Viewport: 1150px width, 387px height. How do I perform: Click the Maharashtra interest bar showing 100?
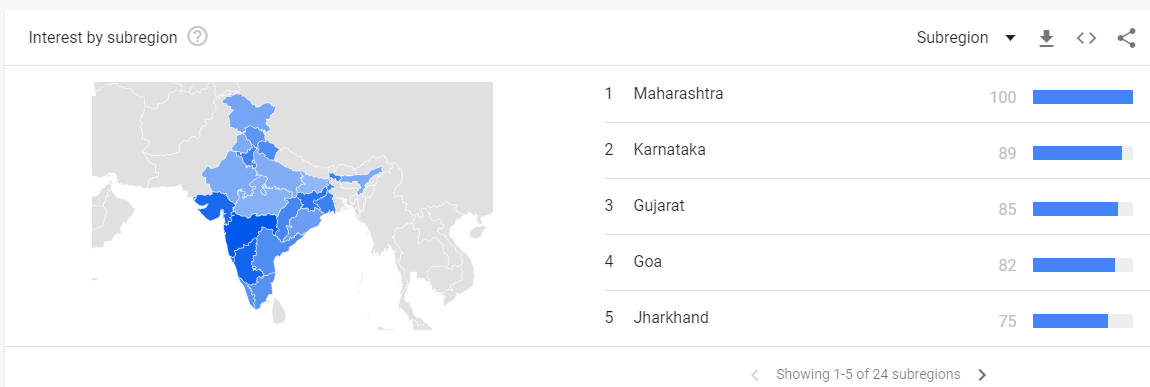pyautogui.click(x=1083, y=97)
